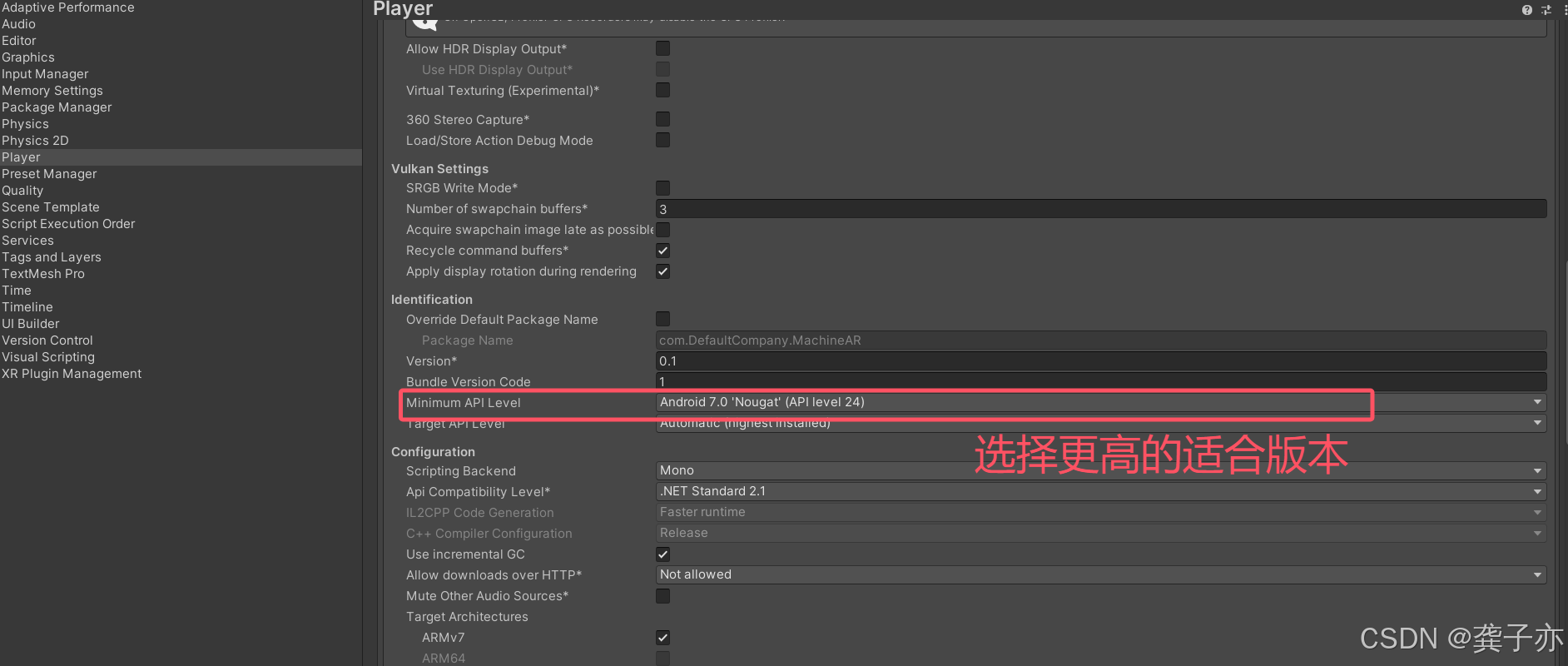The height and width of the screenshot is (666, 1568).
Task: Select Tags and Layers category
Action: click(52, 257)
